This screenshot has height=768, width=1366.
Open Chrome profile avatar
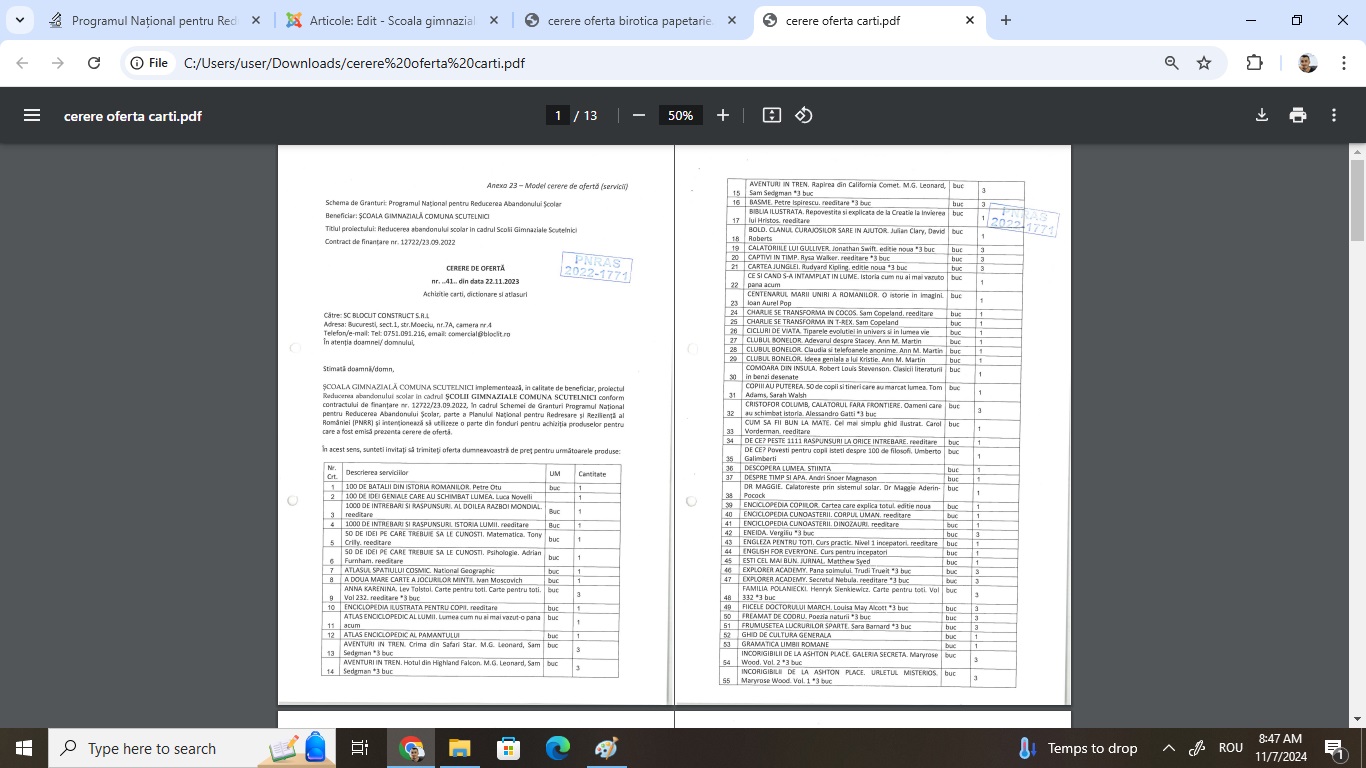(x=1308, y=63)
